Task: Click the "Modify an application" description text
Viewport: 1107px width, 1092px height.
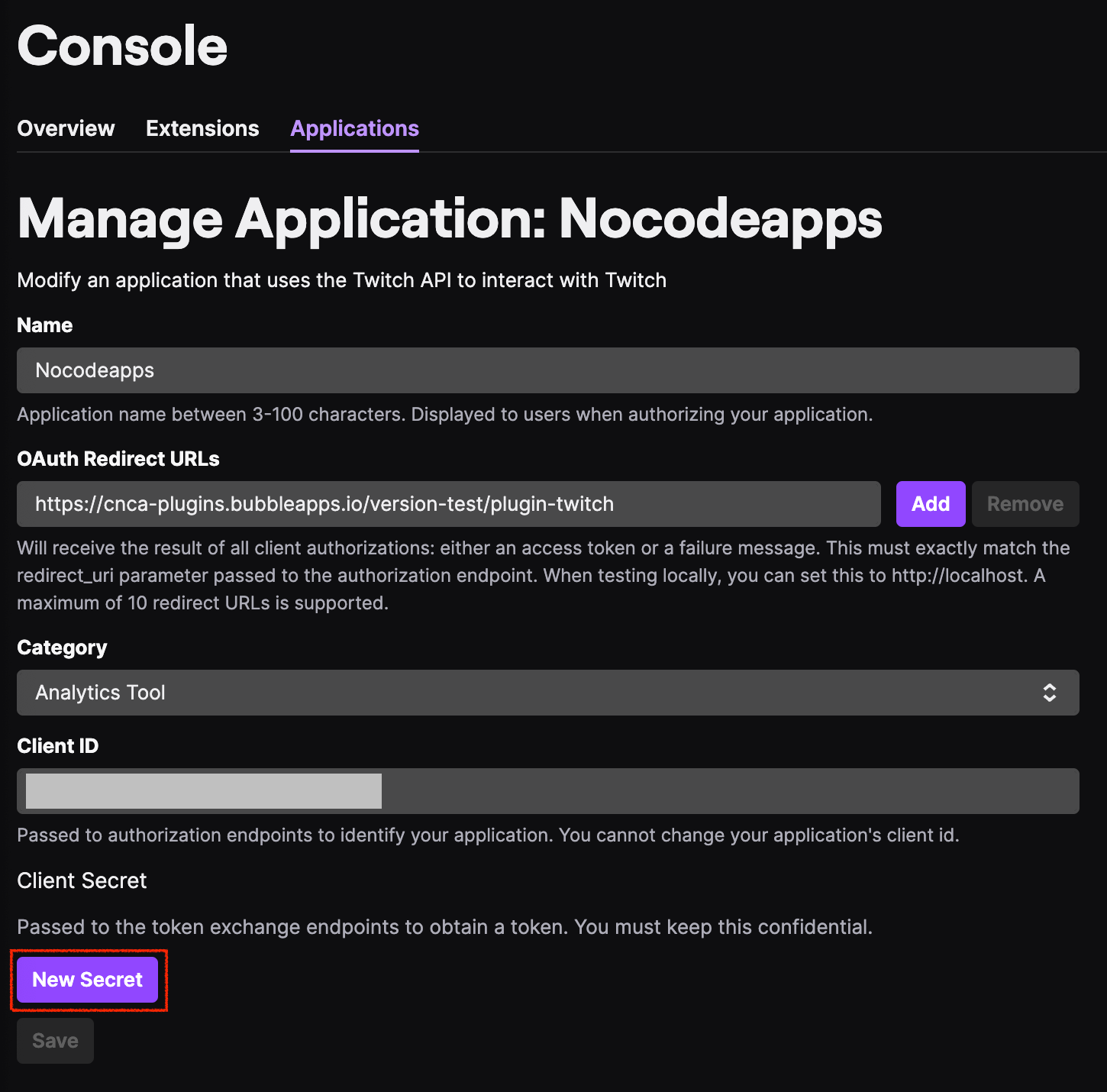Action: 341,280
